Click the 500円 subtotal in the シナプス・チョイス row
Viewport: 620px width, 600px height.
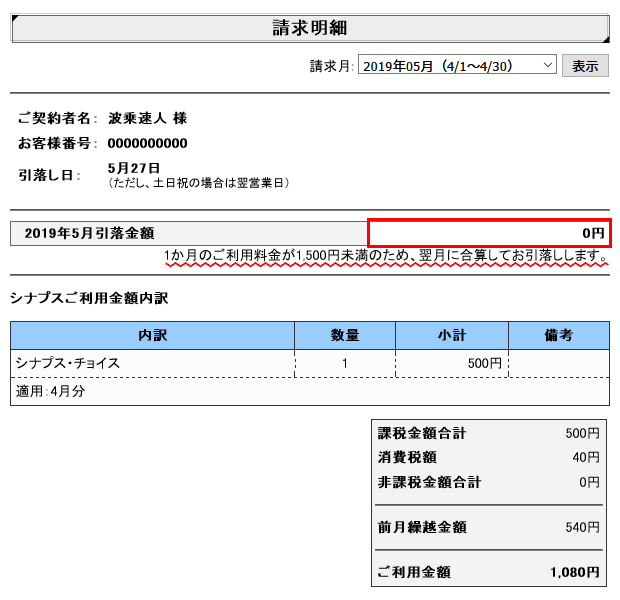[484, 363]
